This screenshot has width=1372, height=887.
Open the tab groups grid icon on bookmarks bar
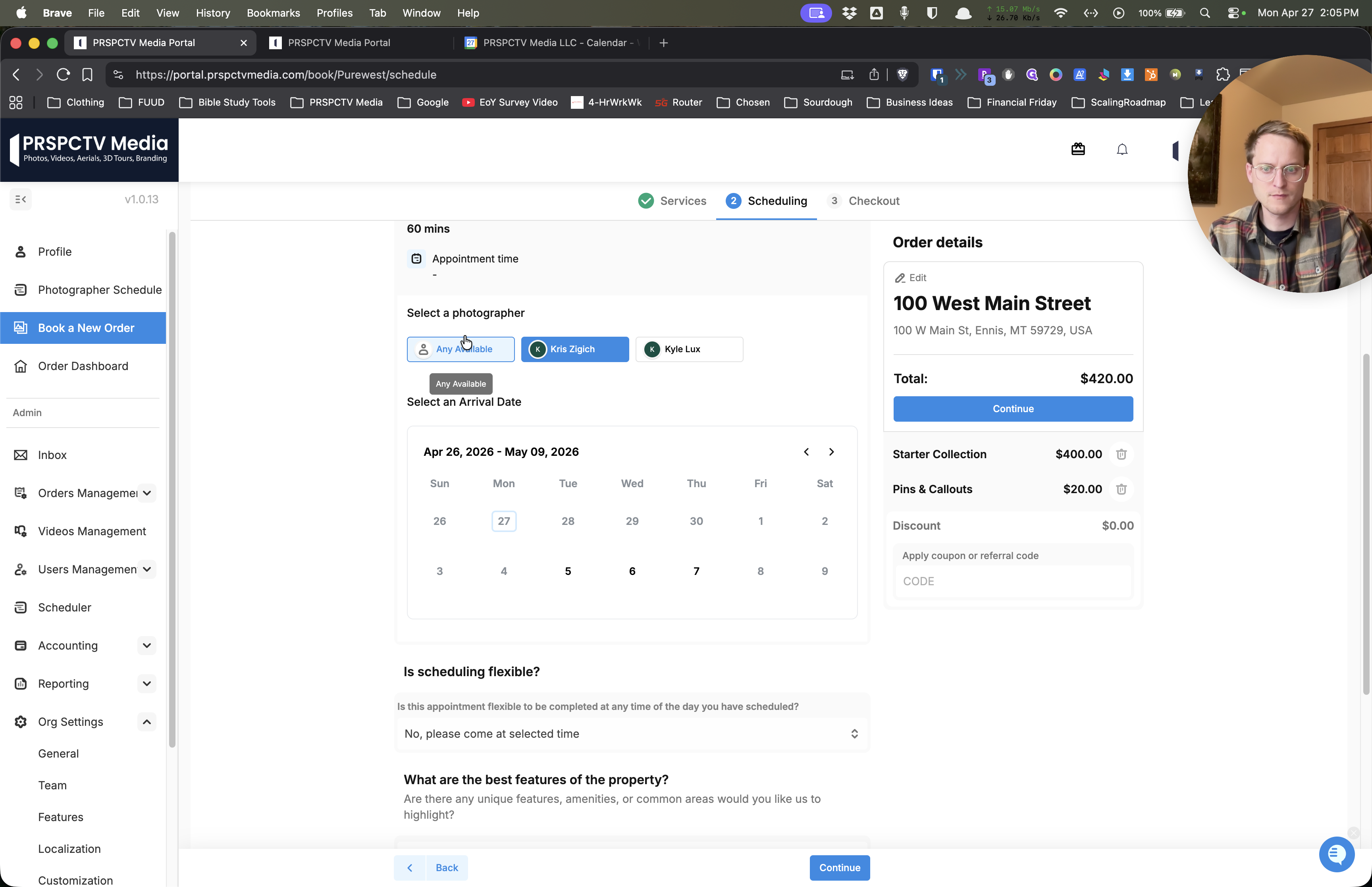[16, 102]
